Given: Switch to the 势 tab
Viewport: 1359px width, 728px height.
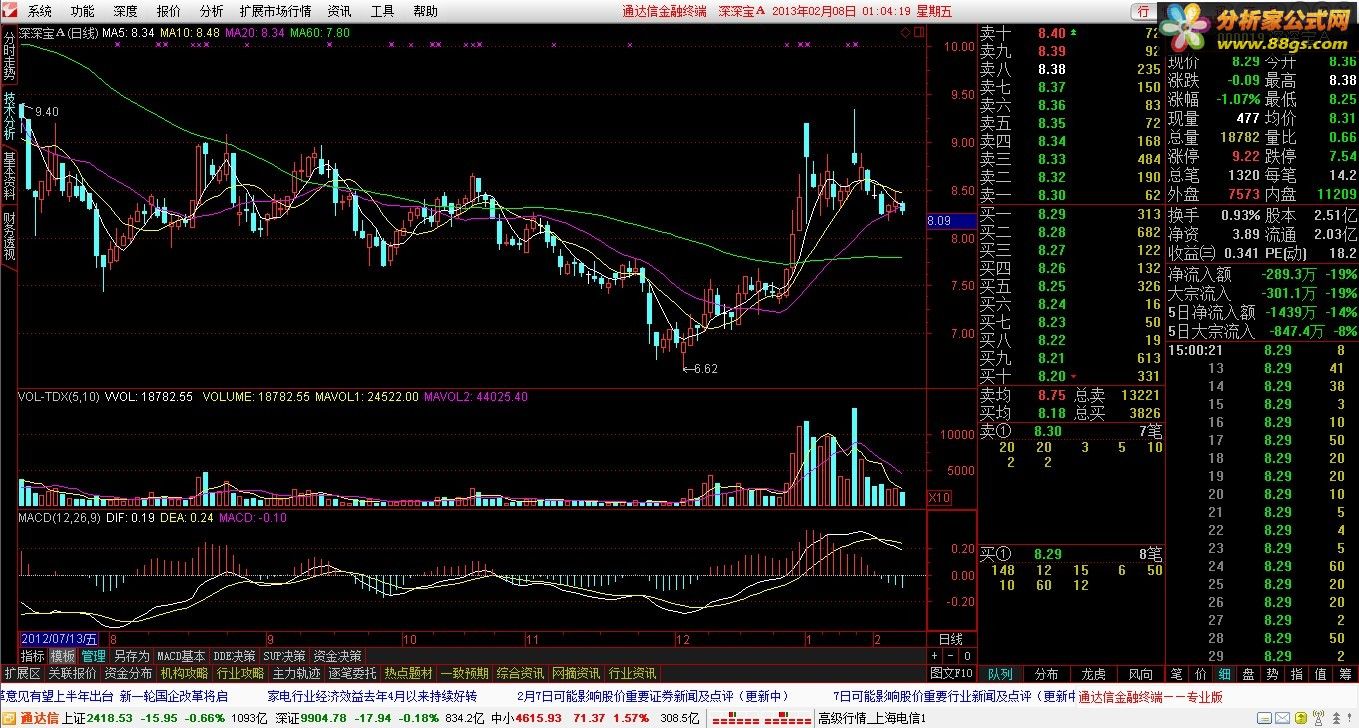Looking at the screenshot, I should coord(1272,674).
